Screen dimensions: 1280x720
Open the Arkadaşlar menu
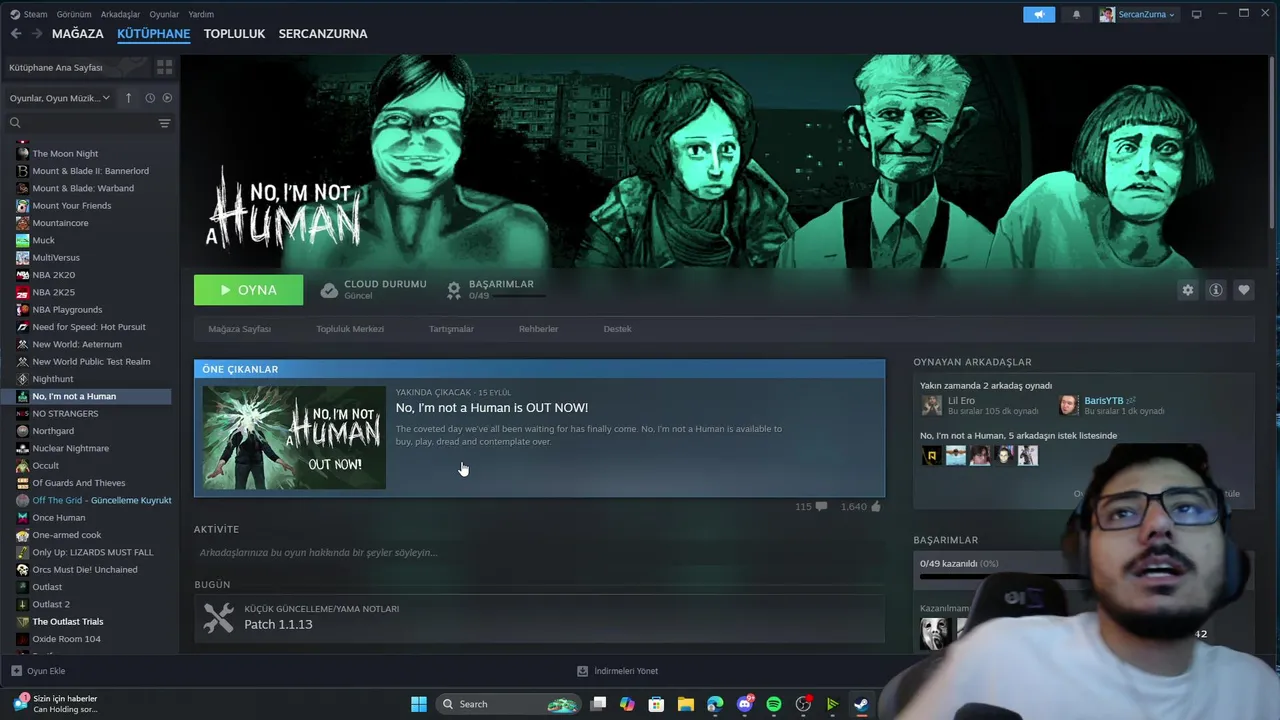121,14
